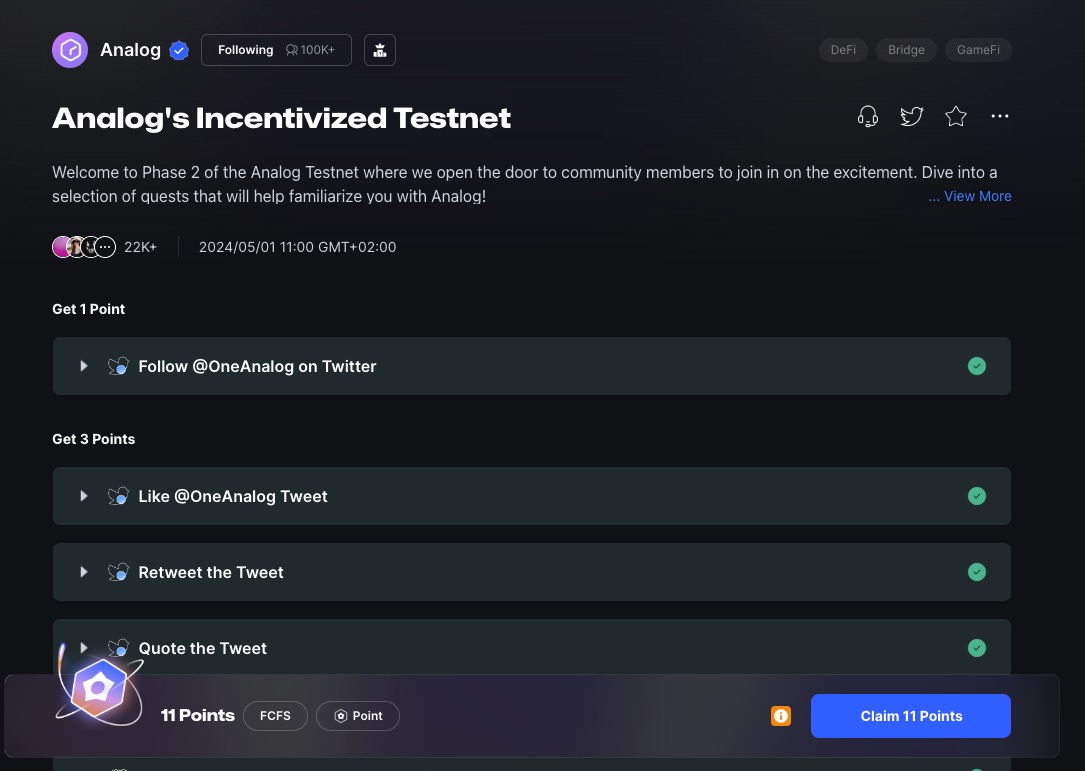The height and width of the screenshot is (771, 1085).
Task: Select the DeFi category tag
Action: point(843,50)
